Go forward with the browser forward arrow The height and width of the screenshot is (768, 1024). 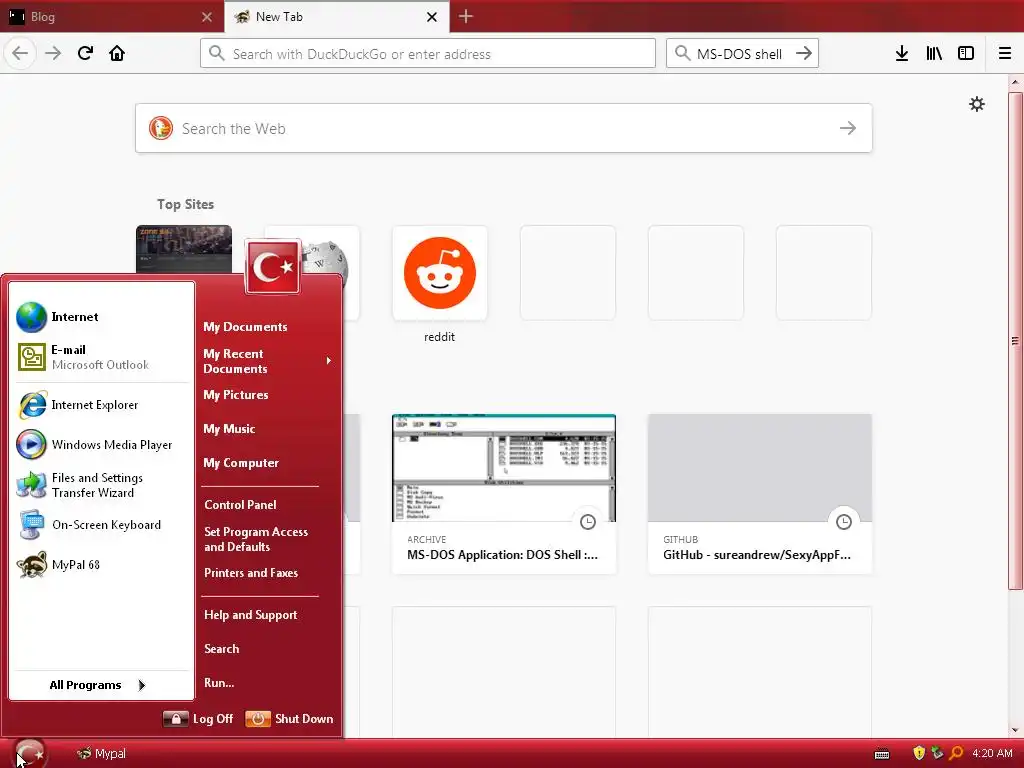[x=53, y=53]
